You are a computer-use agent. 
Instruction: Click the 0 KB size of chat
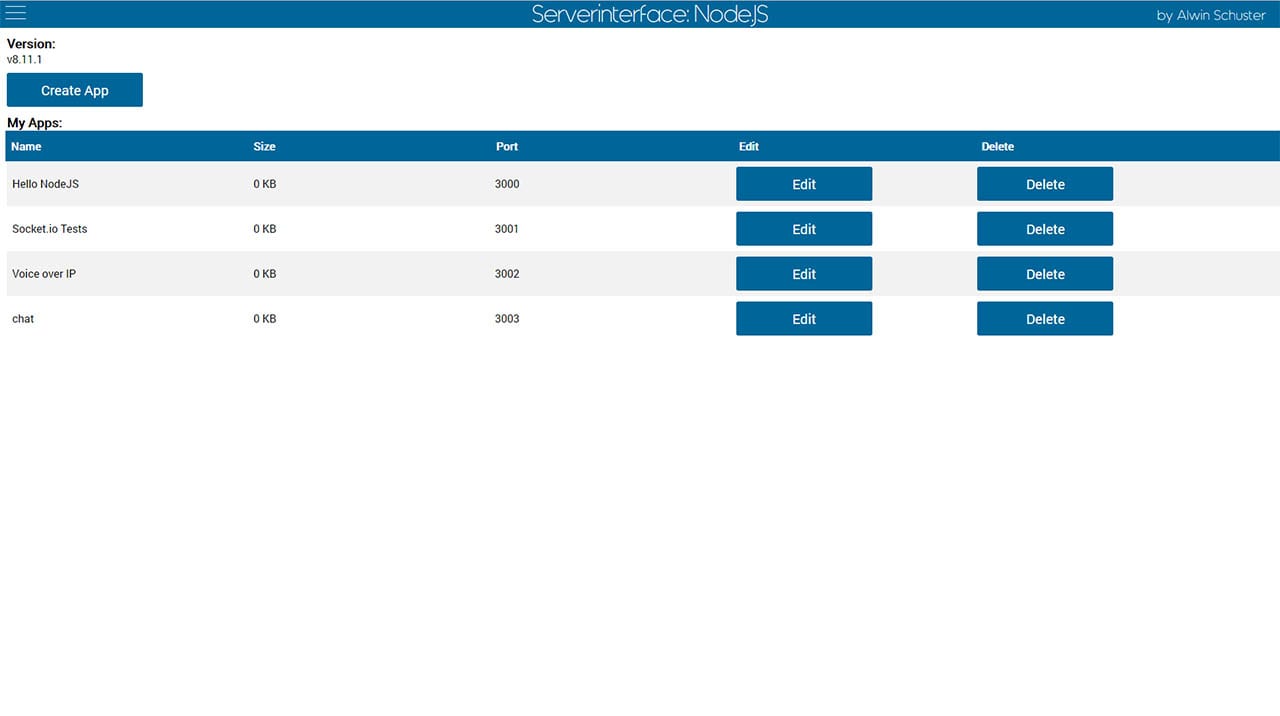pos(265,319)
